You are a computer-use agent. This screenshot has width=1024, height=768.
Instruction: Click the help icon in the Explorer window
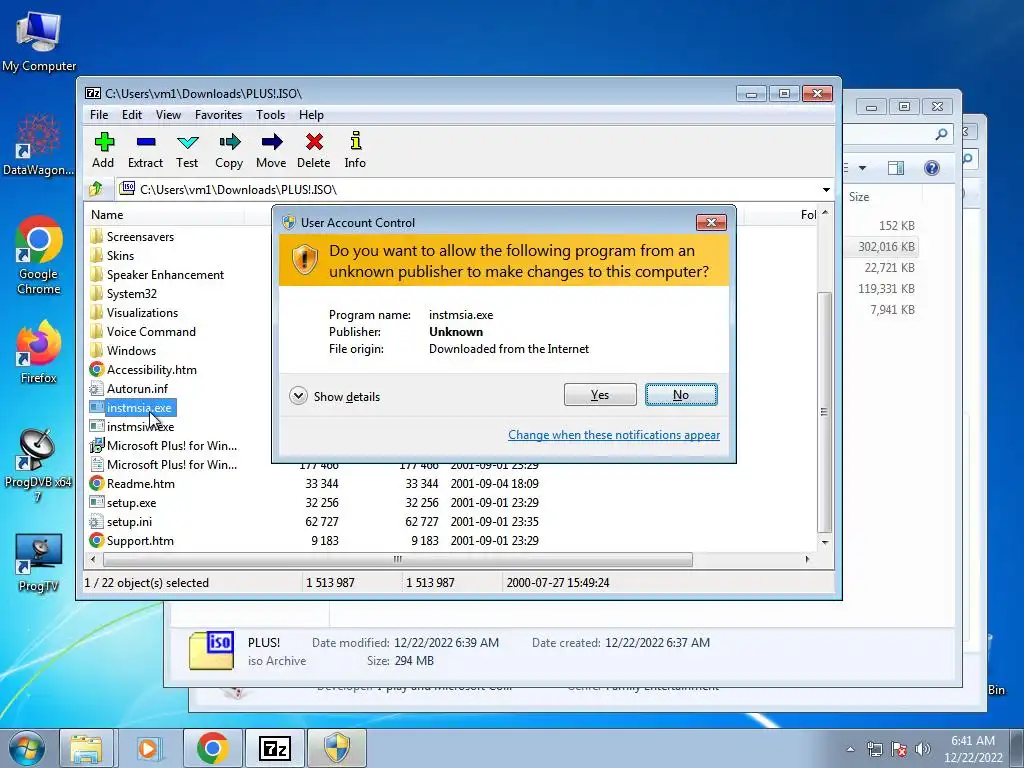tap(932, 168)
